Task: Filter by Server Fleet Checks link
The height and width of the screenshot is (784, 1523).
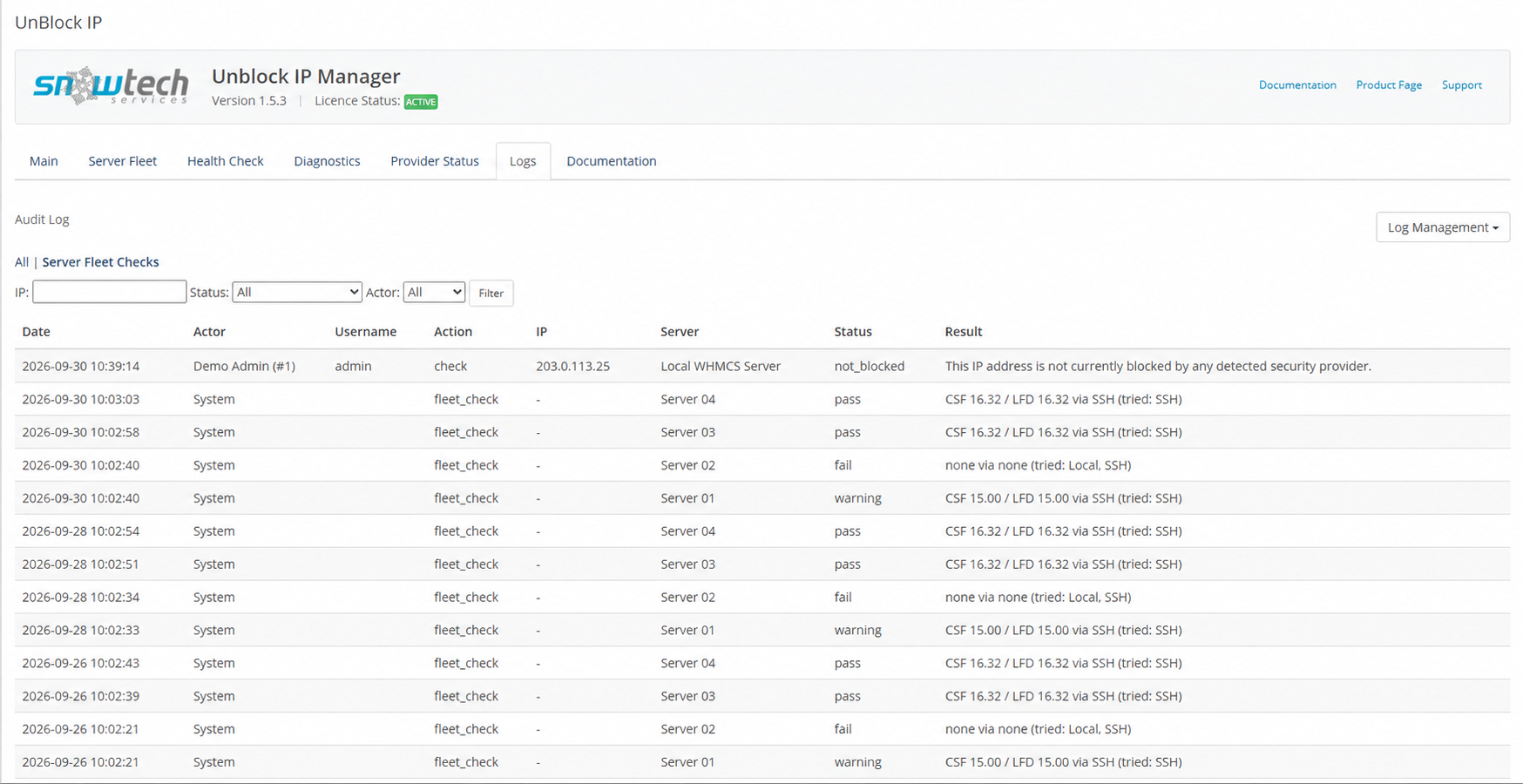Action: 100,262
